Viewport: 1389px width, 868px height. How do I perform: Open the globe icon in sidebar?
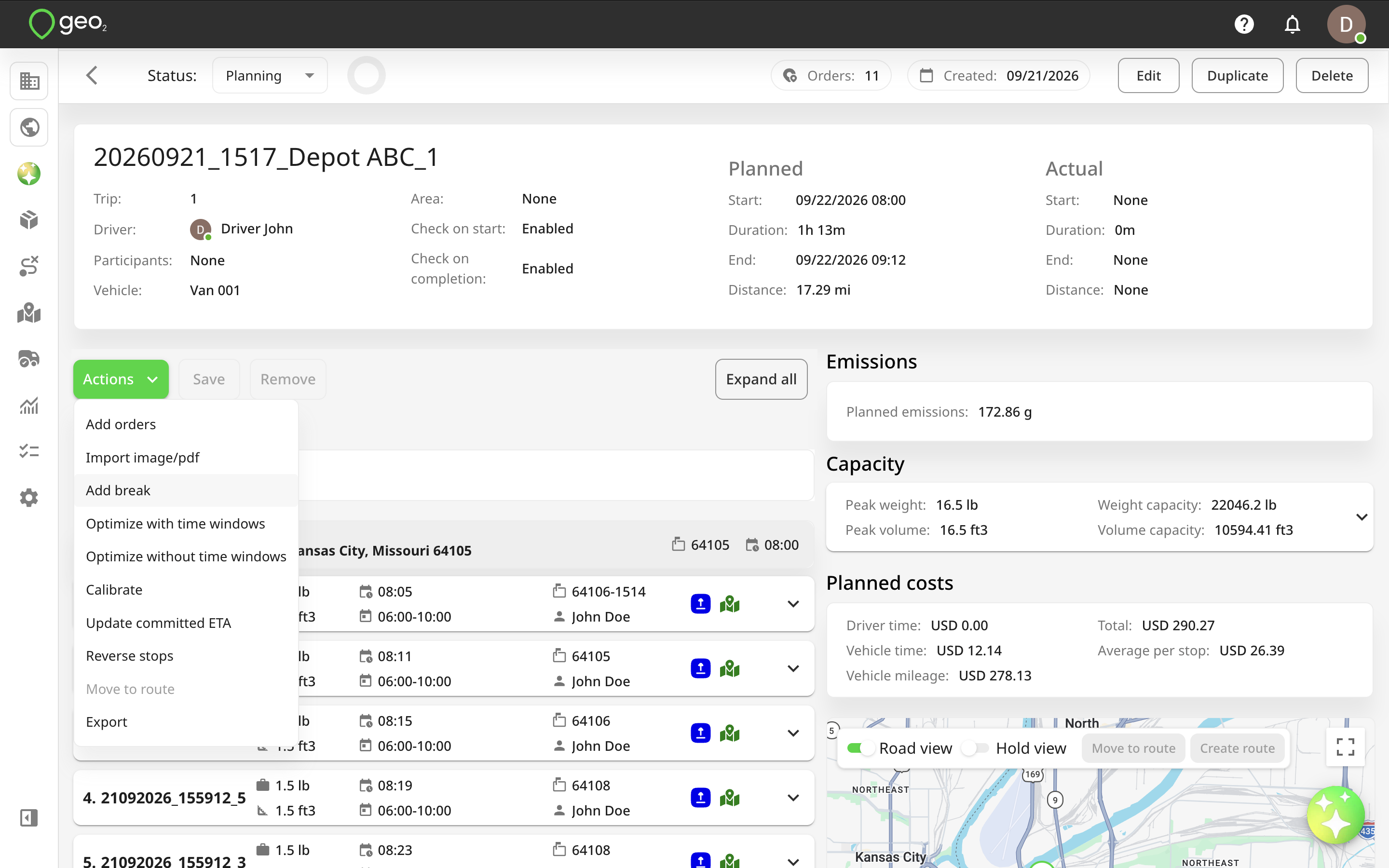point(29,127)
